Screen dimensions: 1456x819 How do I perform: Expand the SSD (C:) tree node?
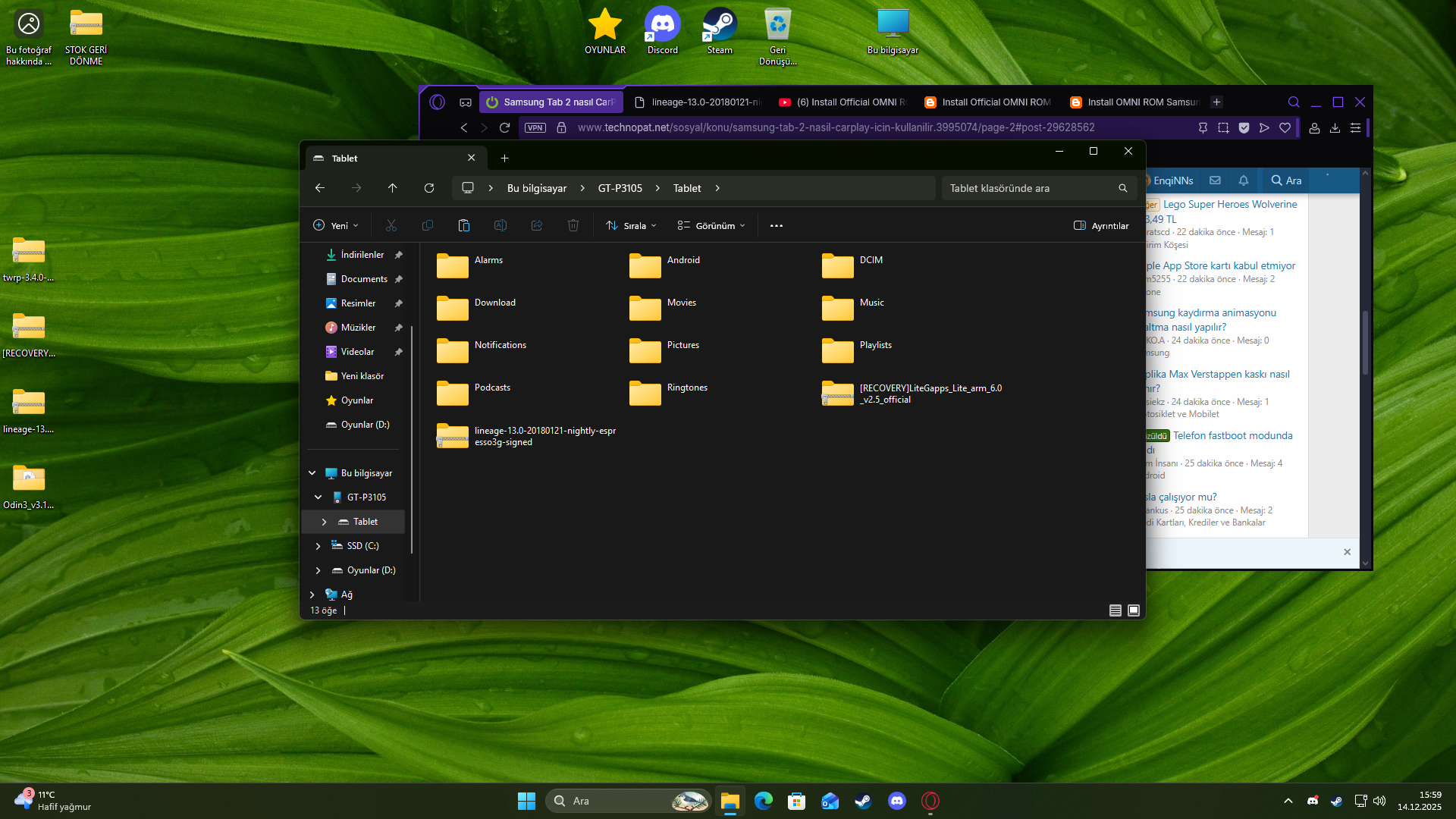coord(318,546)
